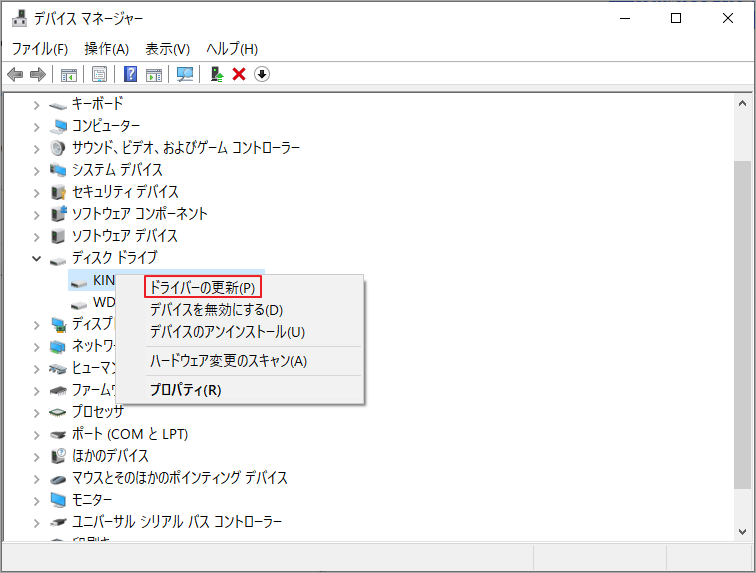Expand the システム デバイス node

37,171
